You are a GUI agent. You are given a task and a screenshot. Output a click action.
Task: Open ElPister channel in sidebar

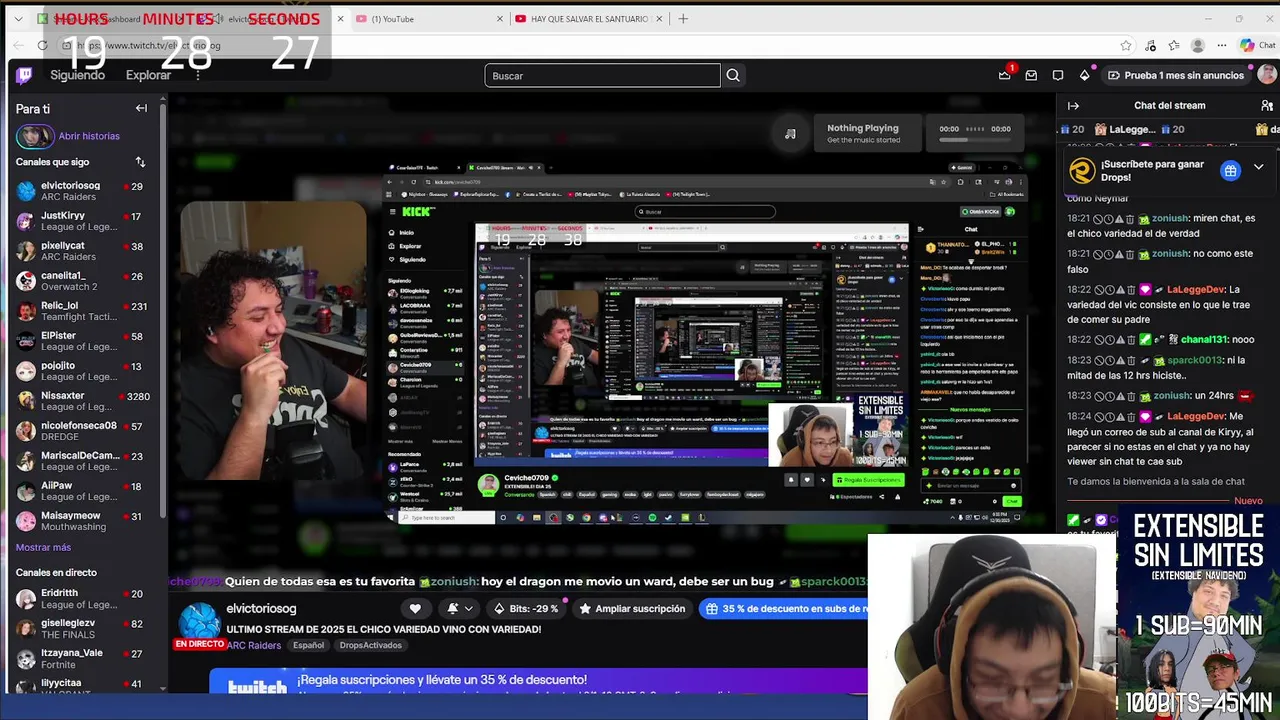[83, 341]
